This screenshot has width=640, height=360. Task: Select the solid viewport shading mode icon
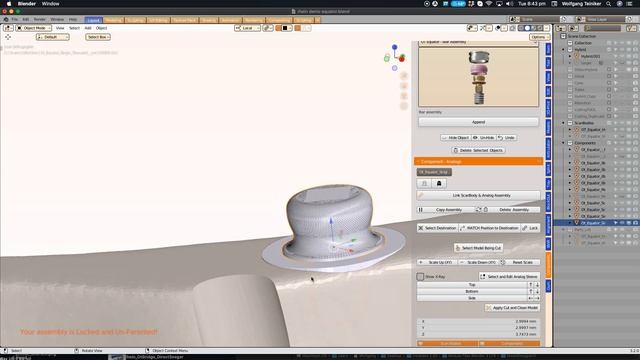pyautogui.click(x=527, y=28)
